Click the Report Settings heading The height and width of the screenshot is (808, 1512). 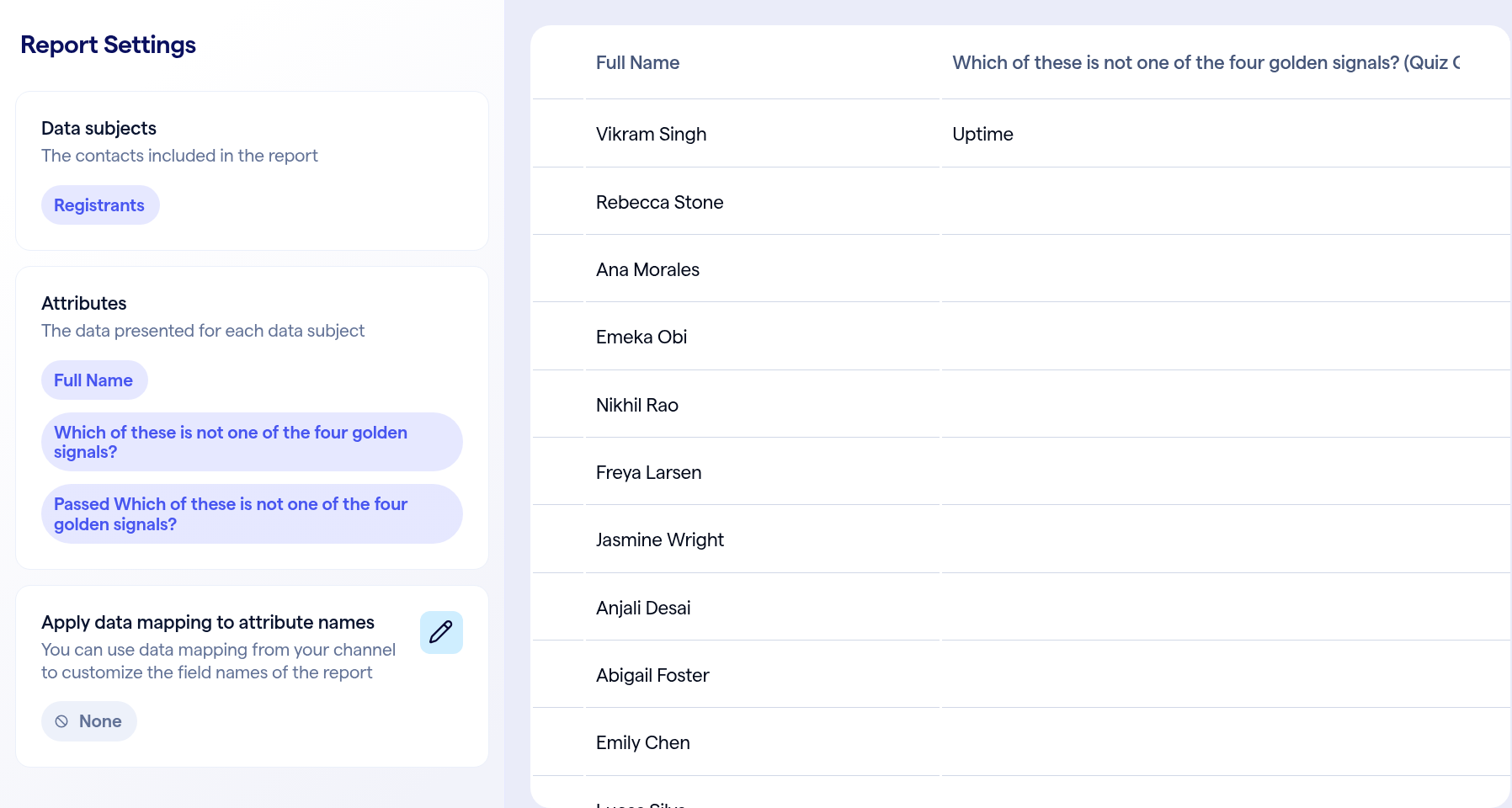[x=108, y=45]
